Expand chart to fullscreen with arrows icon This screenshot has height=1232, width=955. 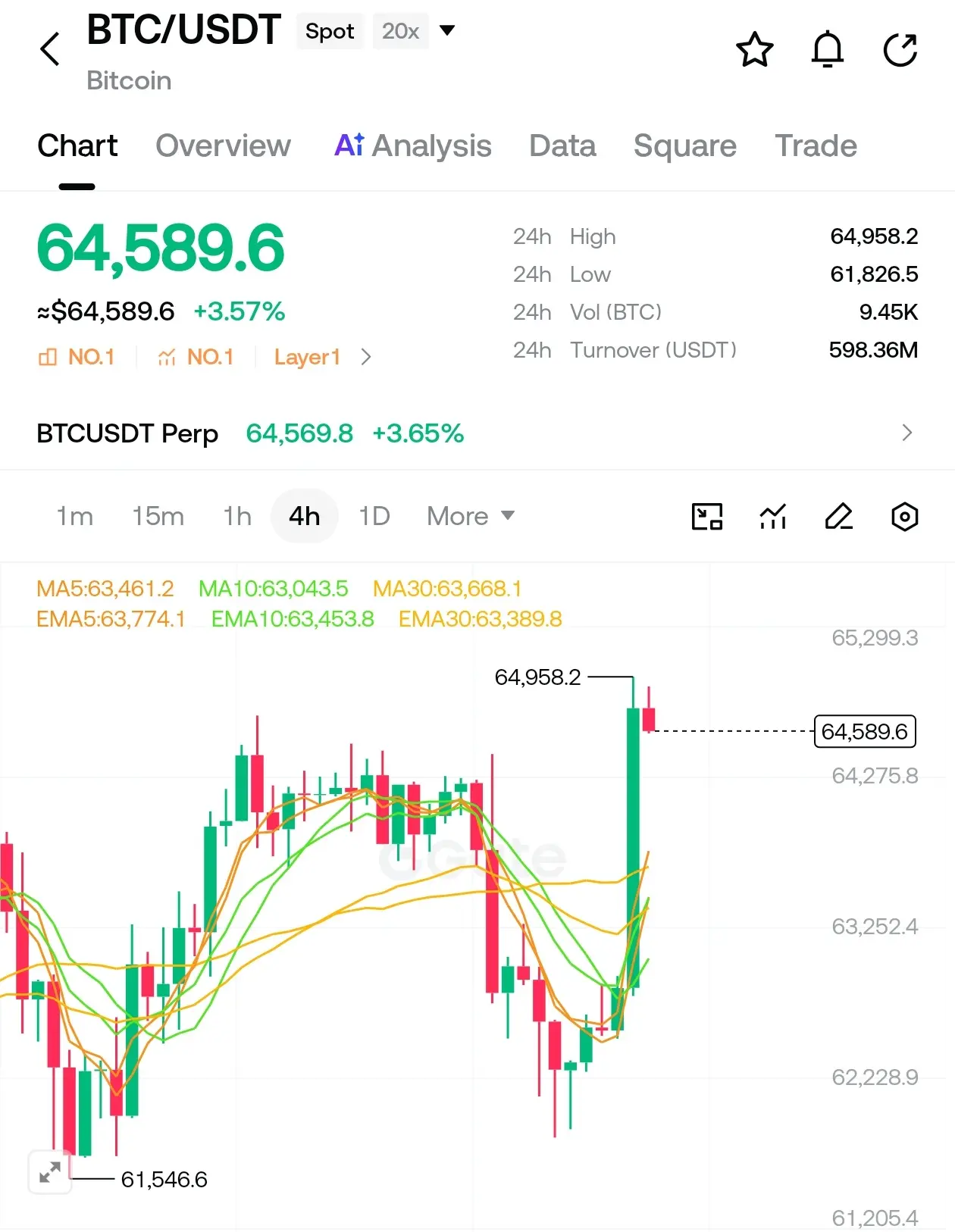[50, 1172]
